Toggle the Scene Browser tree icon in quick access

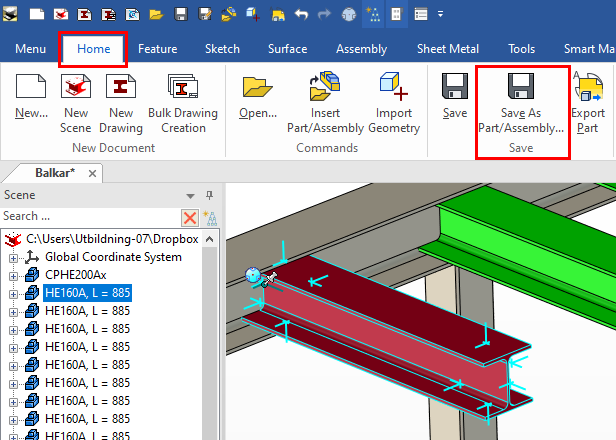pos(373,14)
